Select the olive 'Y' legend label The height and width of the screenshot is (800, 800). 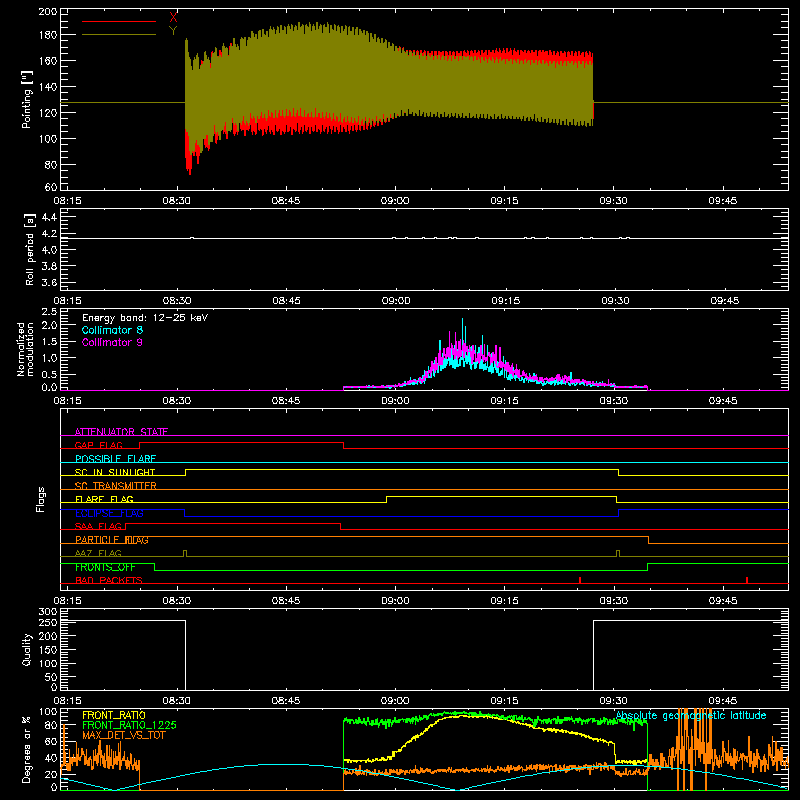[x=173, y=31]
